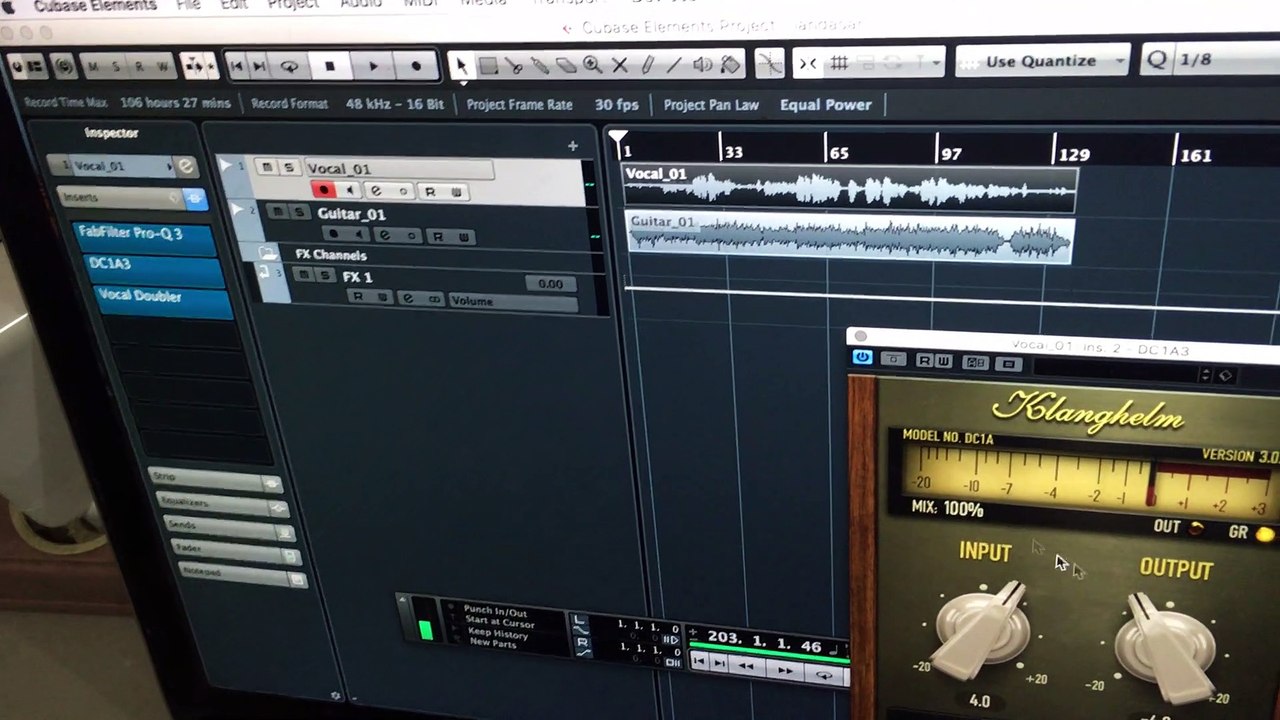Toggle Cycle loop button in toolbar
The height and width of the screenshot is (720, 1280).
289,66
